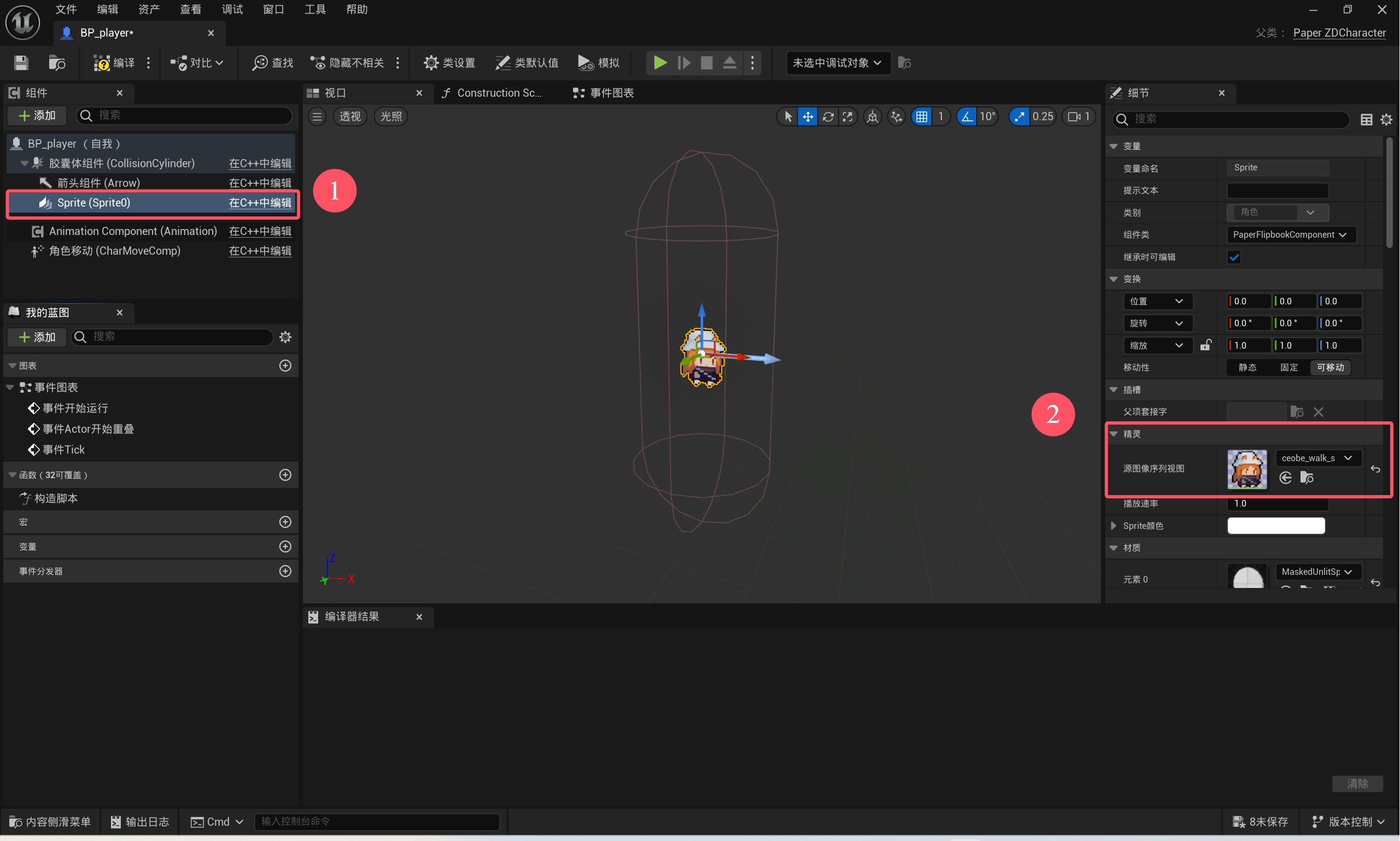The height and width of the screenshot is (841, 1400).
Task: Browse to asset in content browser icon
Action: [x=57, y=63]
